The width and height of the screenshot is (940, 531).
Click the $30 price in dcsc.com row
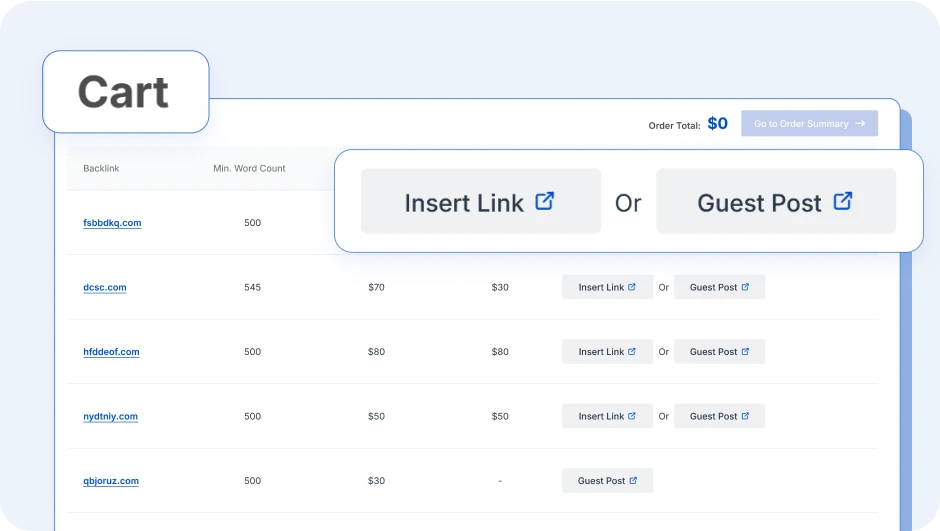500,287
